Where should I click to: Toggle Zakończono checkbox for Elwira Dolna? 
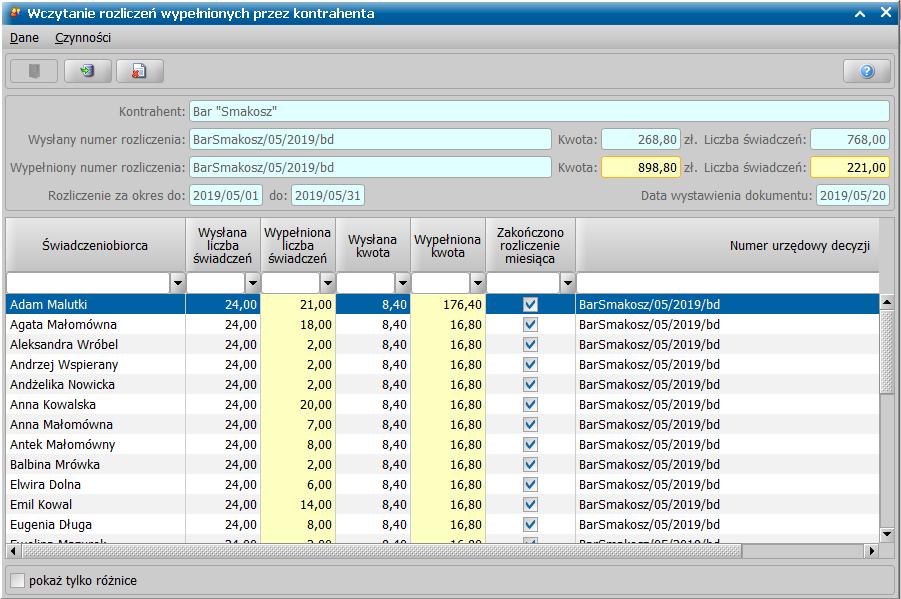(x=530, y=485)
